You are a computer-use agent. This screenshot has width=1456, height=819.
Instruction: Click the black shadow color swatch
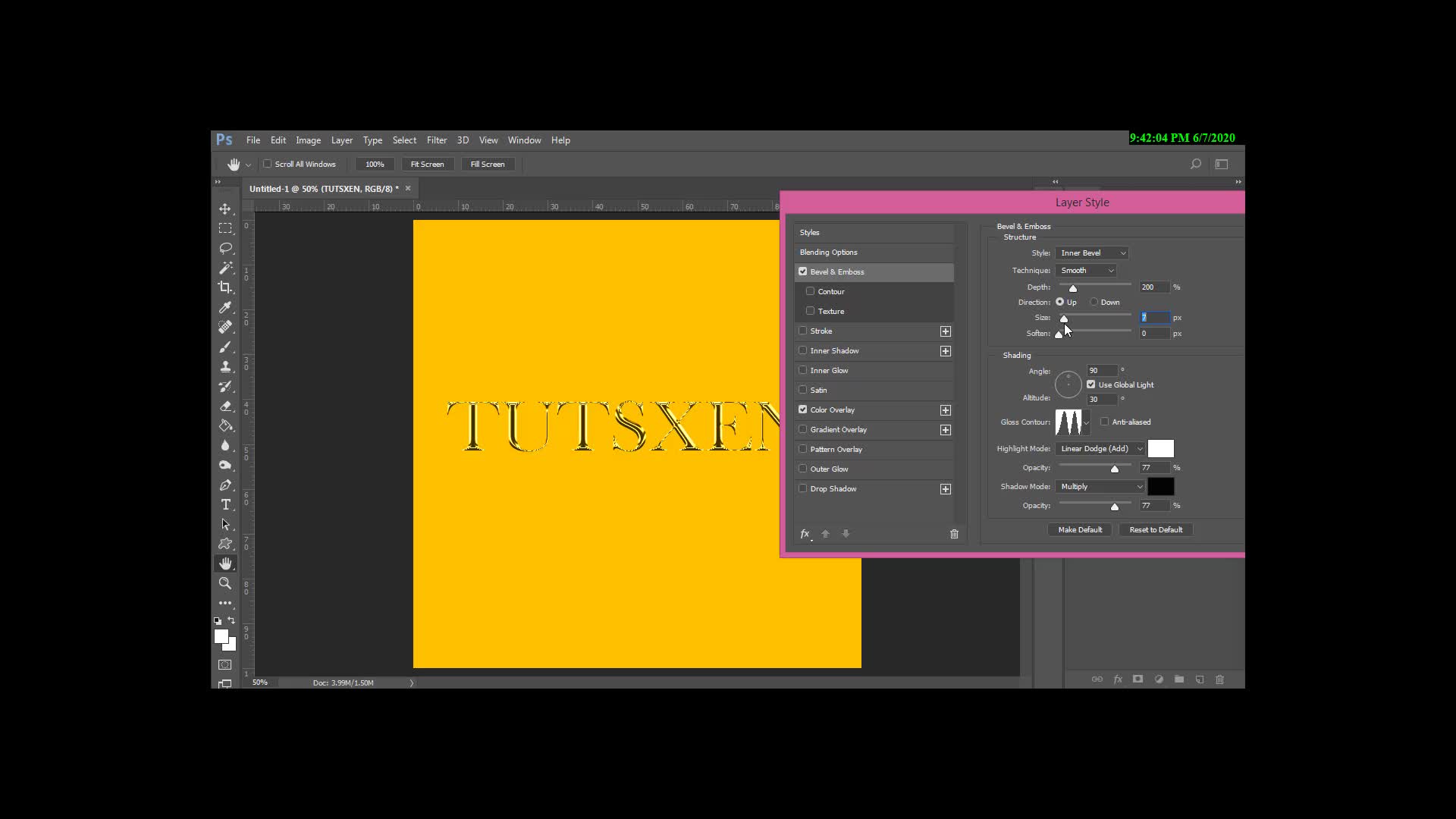pyautogui.click(x=1160, y=487)
